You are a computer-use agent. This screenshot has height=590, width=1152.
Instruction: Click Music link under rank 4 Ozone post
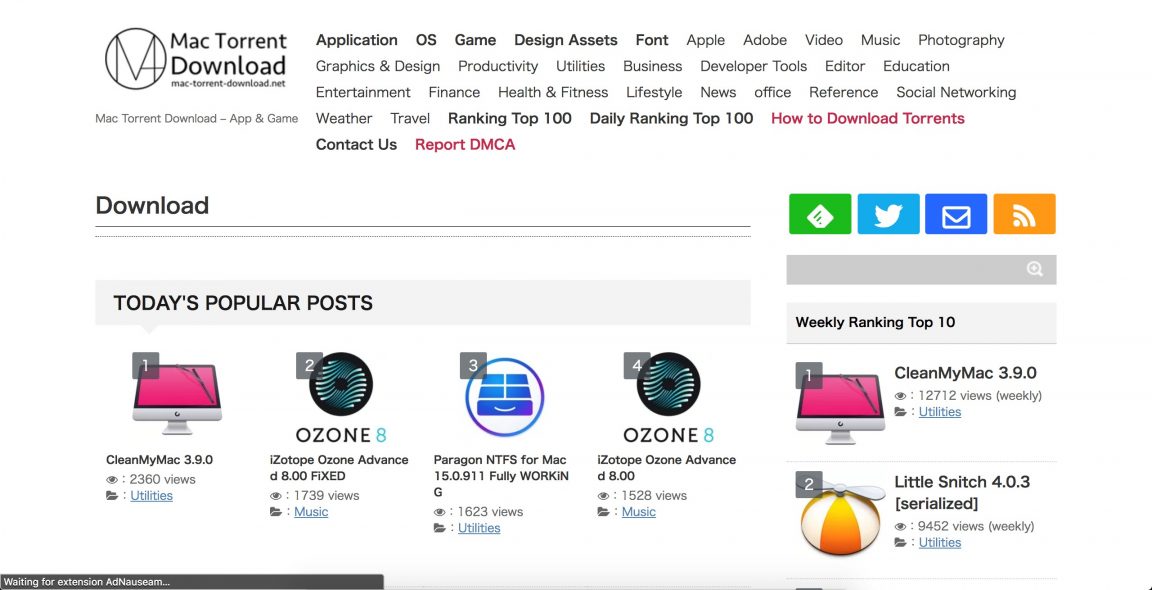(x=638, y=512)
